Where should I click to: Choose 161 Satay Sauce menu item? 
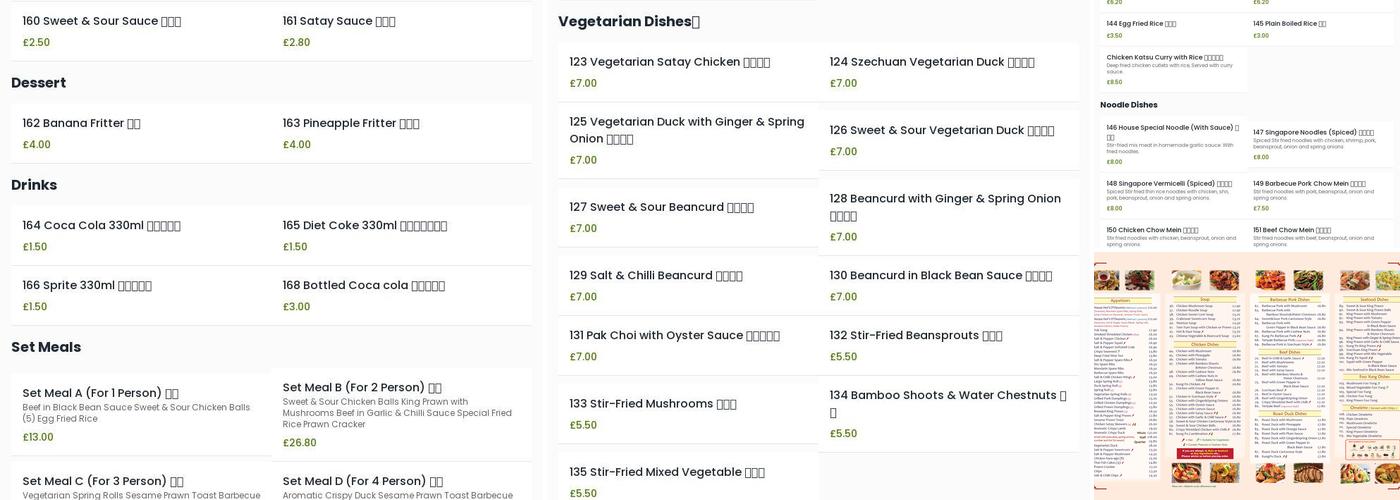[x=338, y=21]
